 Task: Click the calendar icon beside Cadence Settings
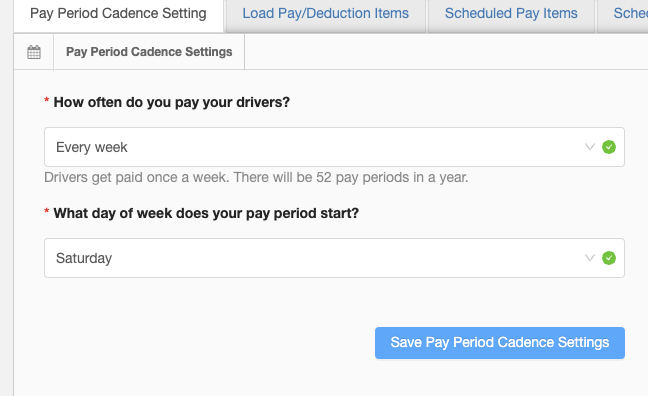click(34, 52)
